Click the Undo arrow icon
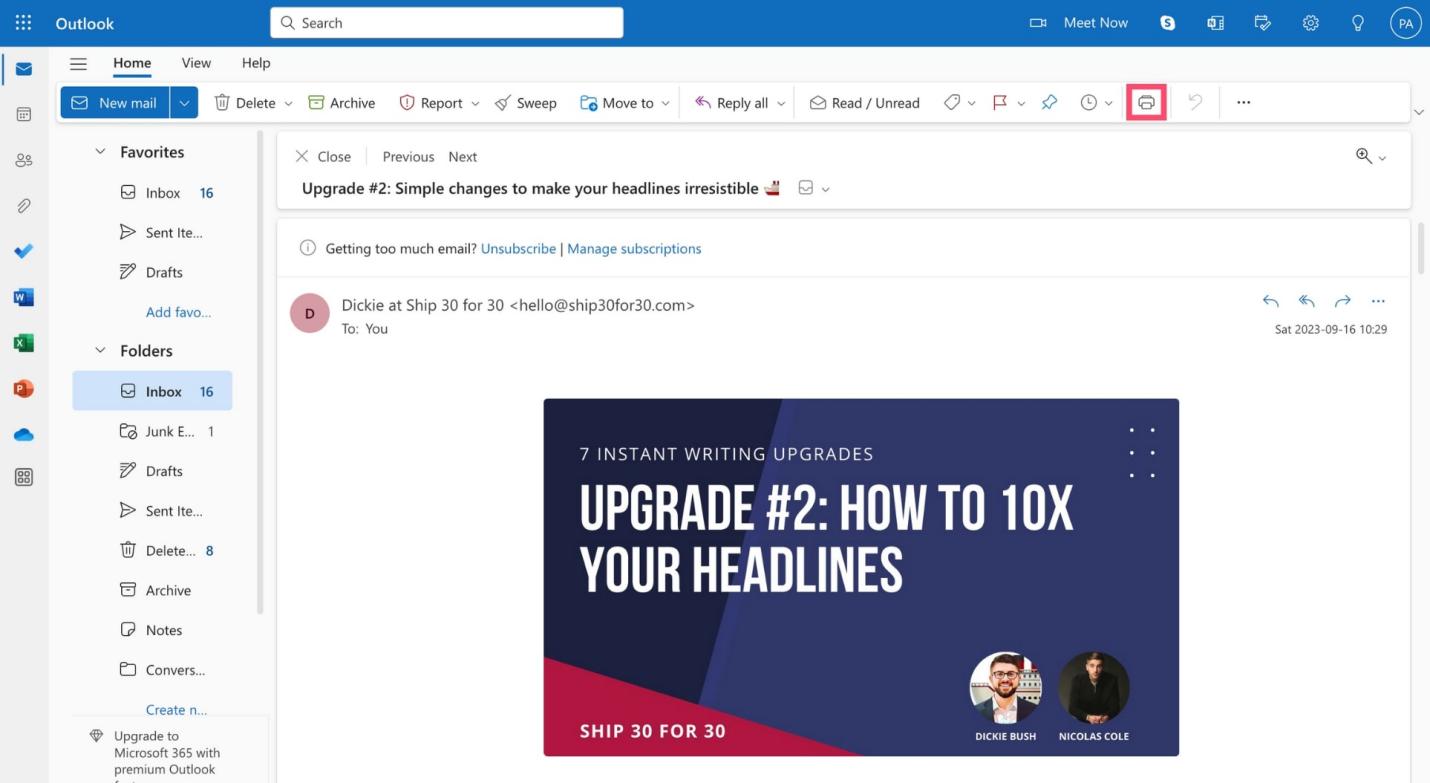The image size is (1430, 783). 1195,102
